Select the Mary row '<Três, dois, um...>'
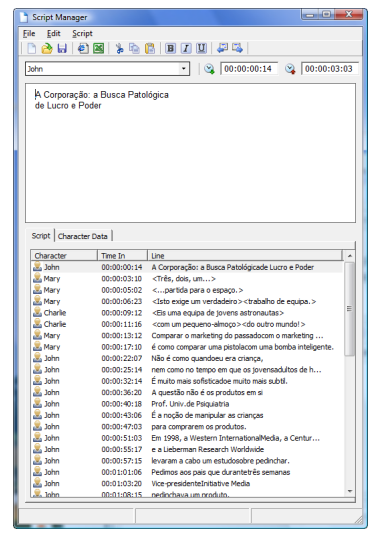The width and height of the screenshot is (377, 537). (x=187, y=278)
